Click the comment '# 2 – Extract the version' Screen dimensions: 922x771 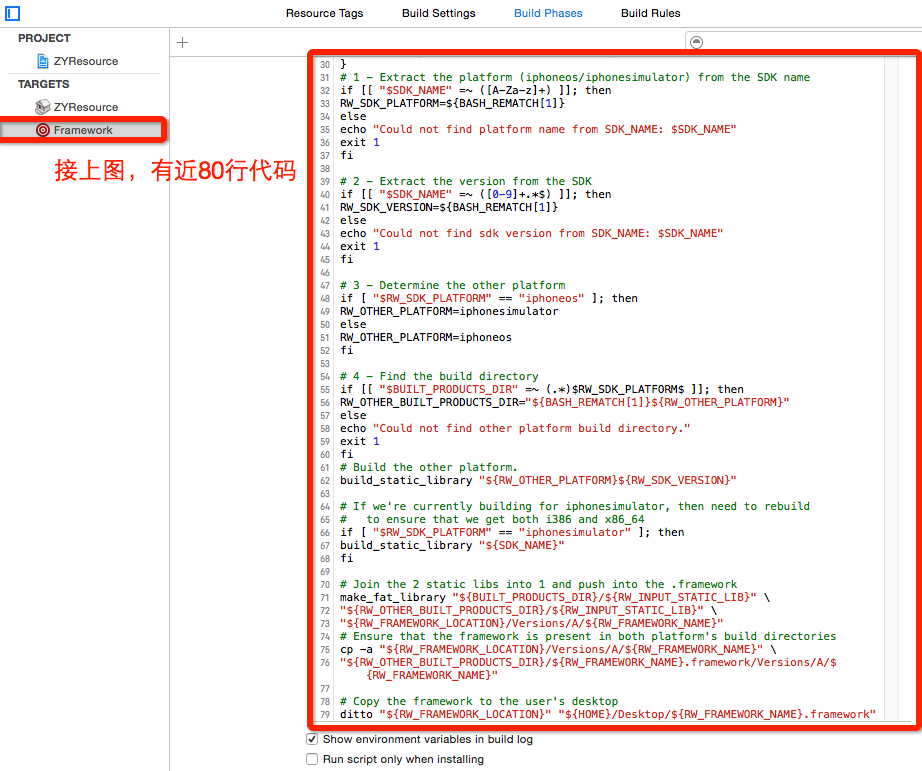point(466,181)
